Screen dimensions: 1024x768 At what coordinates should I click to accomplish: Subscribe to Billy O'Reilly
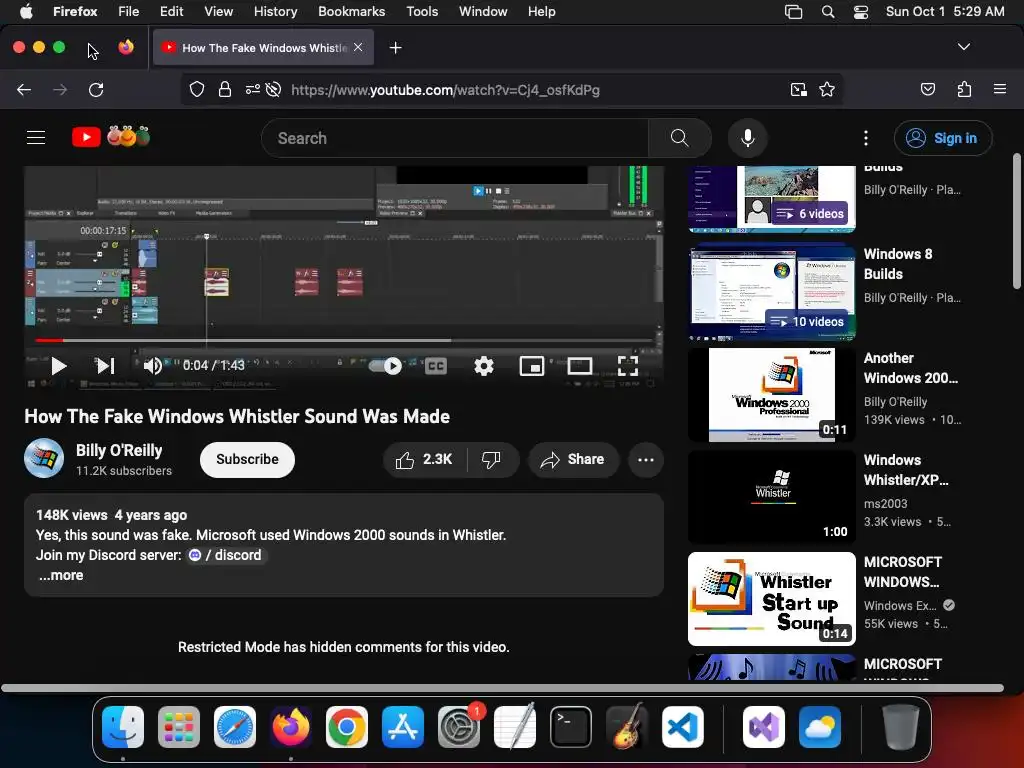248,460
